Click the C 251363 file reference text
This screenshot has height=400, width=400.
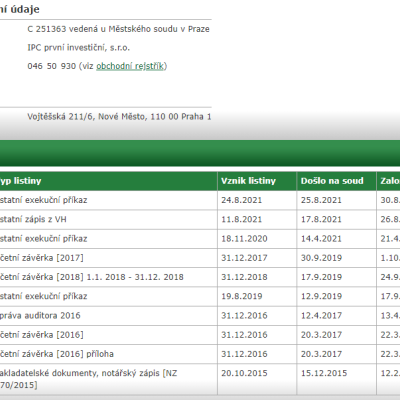pyautogui.click(x=118, y=29)
